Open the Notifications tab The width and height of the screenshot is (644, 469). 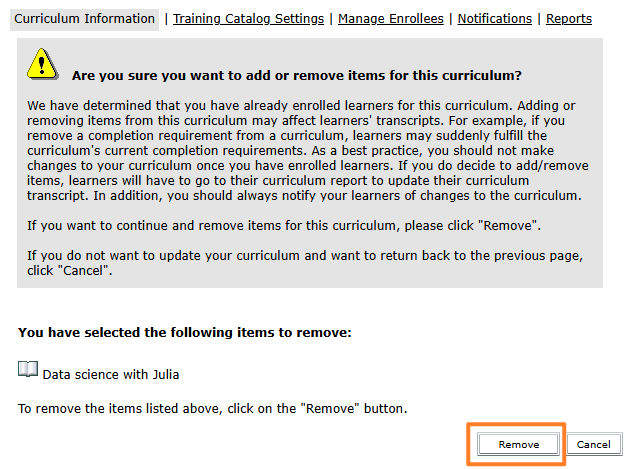click(494, 19)
